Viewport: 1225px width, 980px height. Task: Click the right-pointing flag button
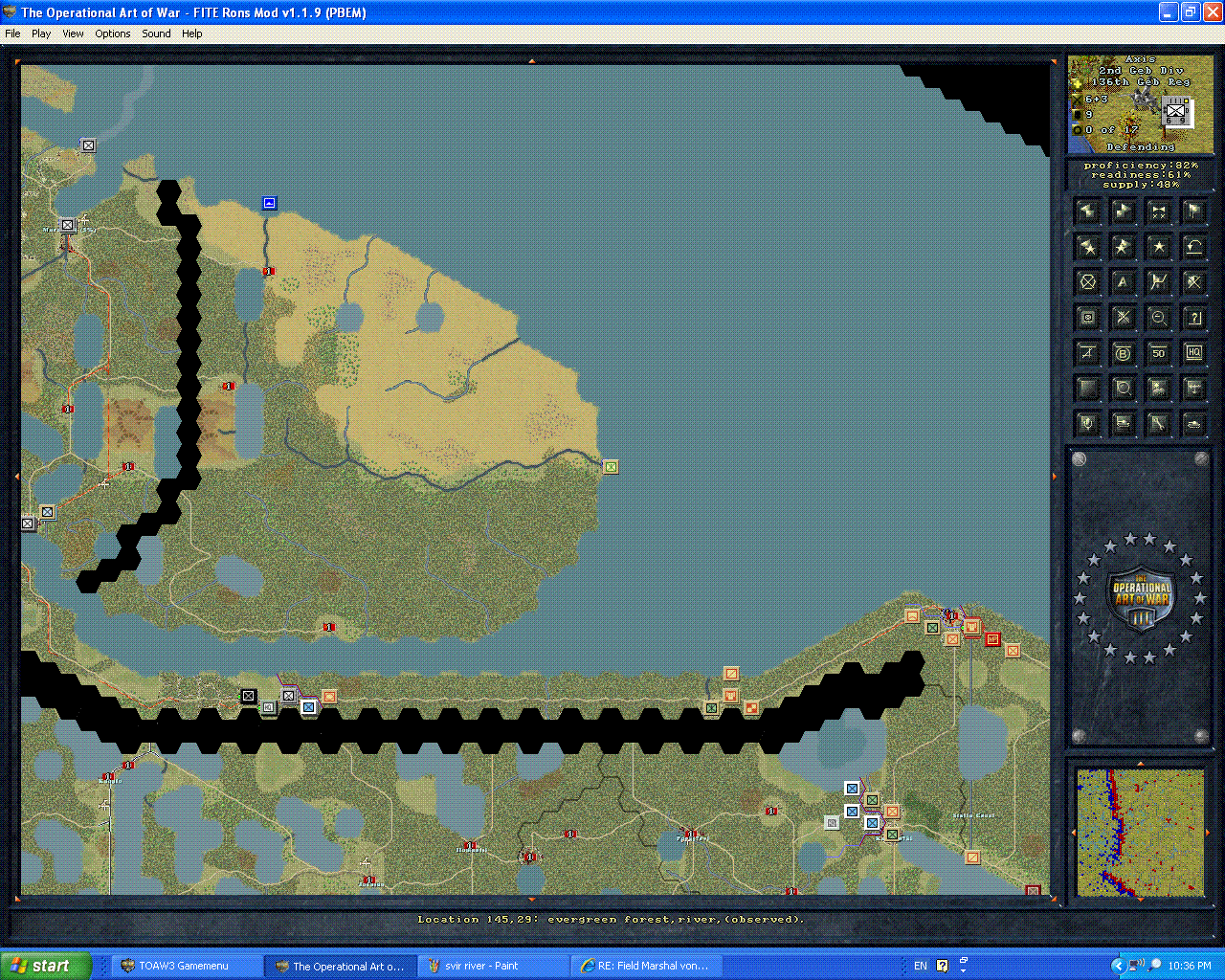pyautogui.click(x=1124, y=211)
